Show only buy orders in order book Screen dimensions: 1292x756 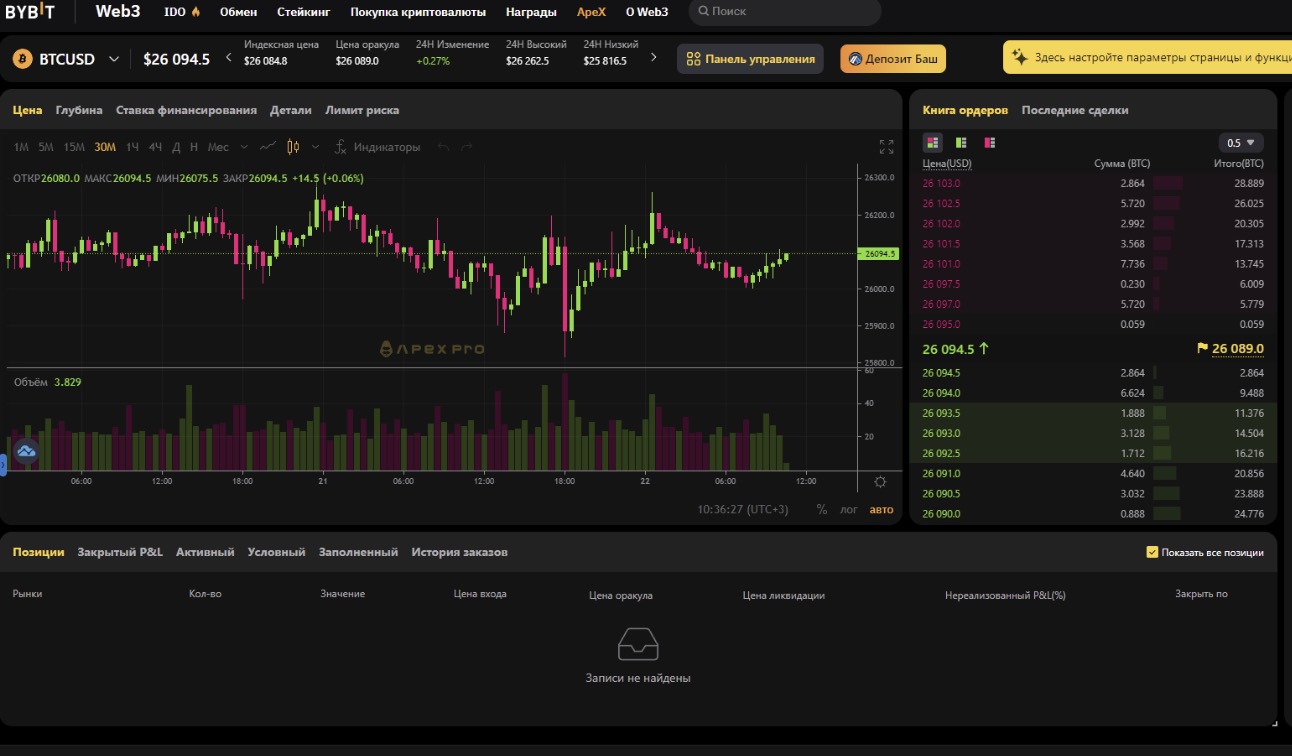(960, 143)
